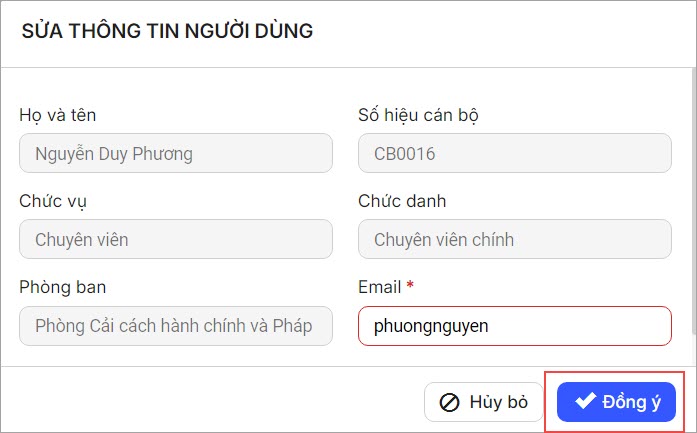The width and height of the screenshot is (697, 433).
Task: Click the dialog's vertical scrollbar
Action: tap(692, 200)
